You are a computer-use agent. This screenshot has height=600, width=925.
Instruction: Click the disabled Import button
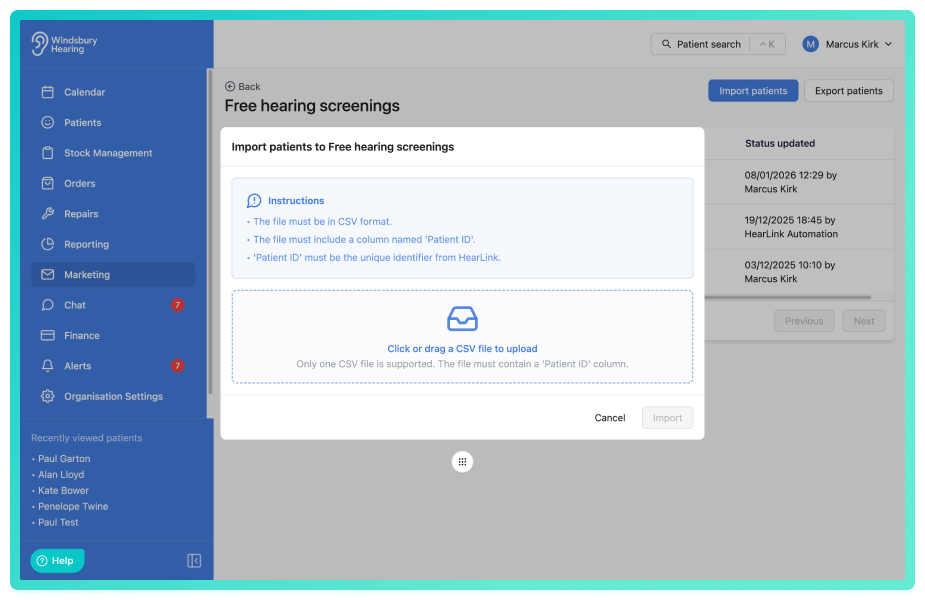click(667, 418)
